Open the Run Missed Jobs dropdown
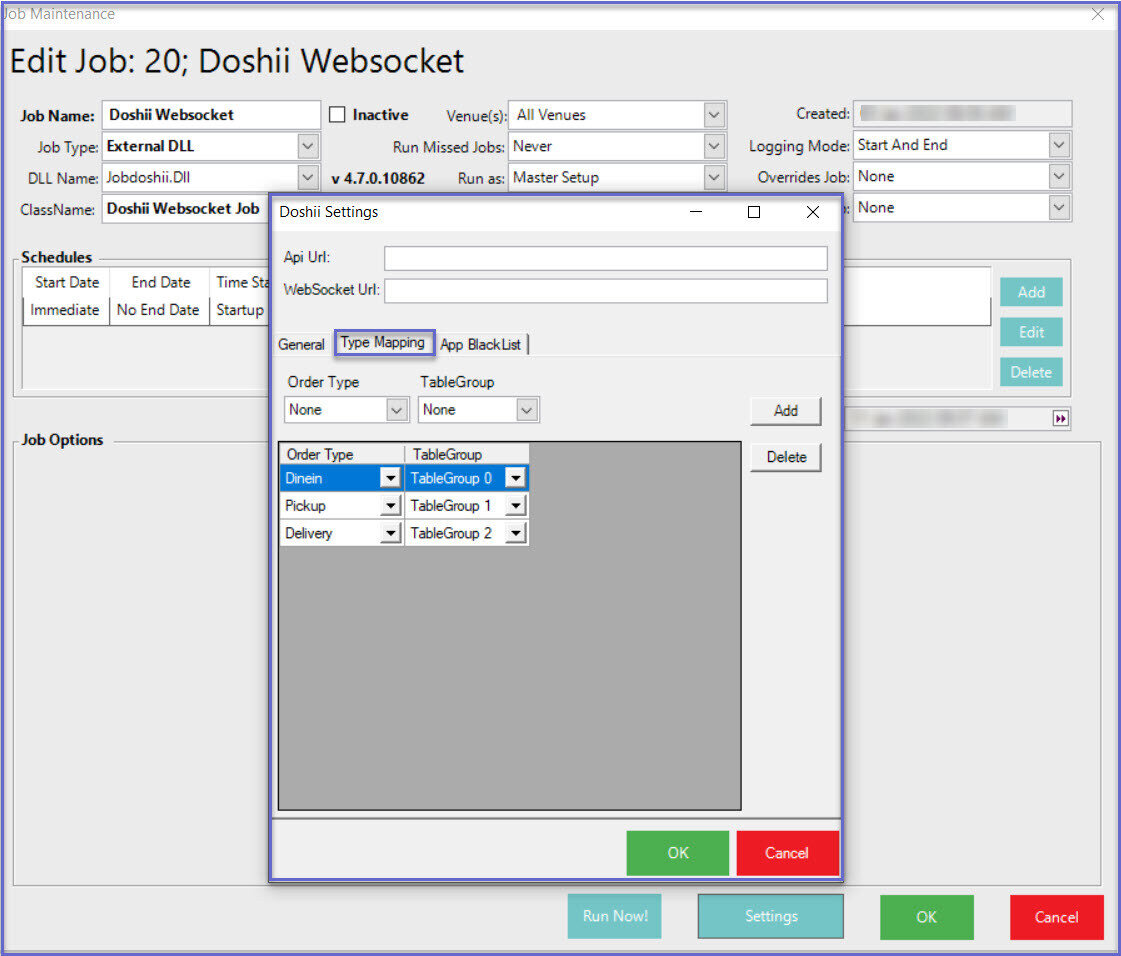Screen dimensions: 1121x956 click(713, 147)
